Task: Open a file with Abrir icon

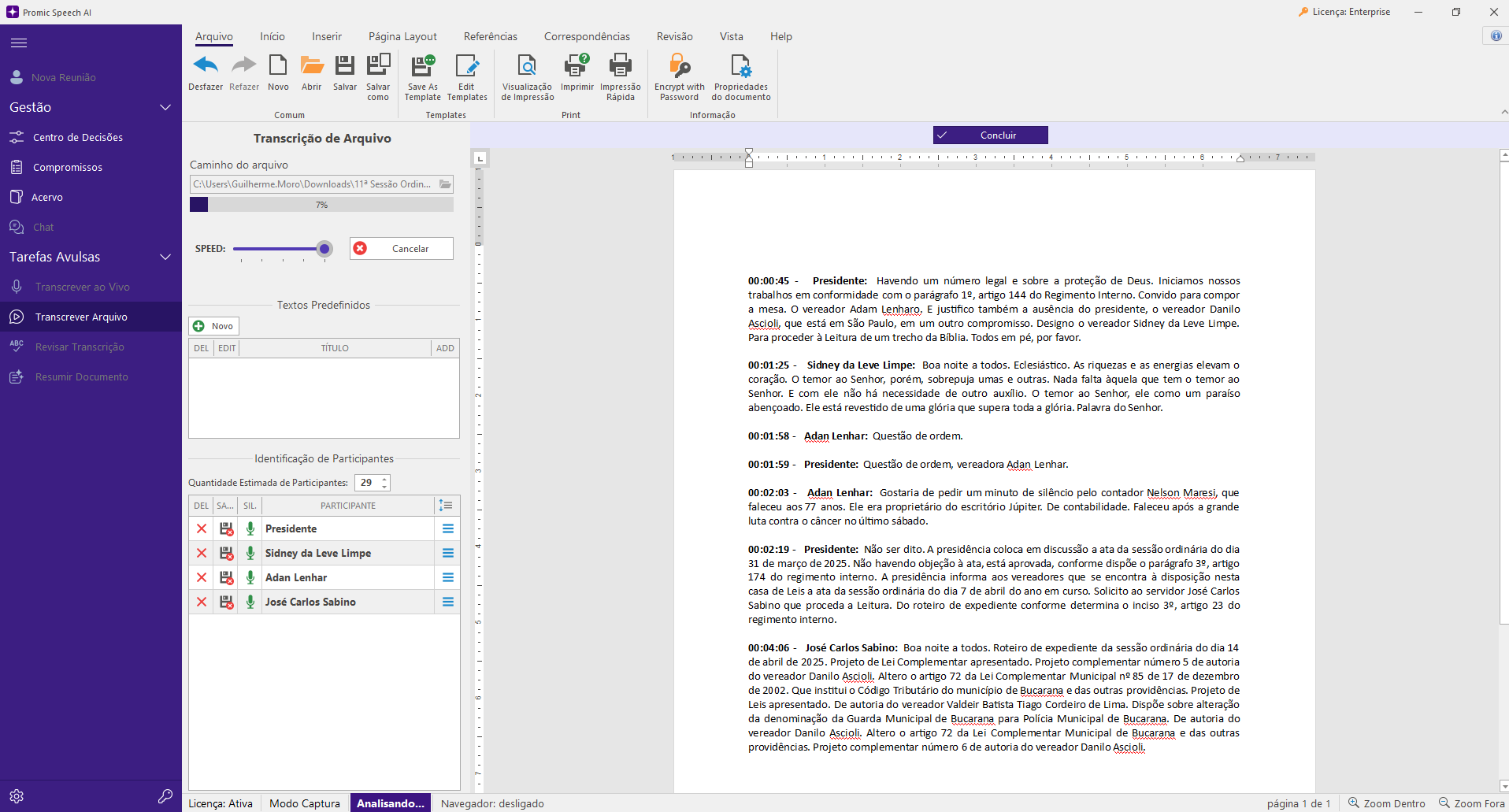Action: click(312, 65)
